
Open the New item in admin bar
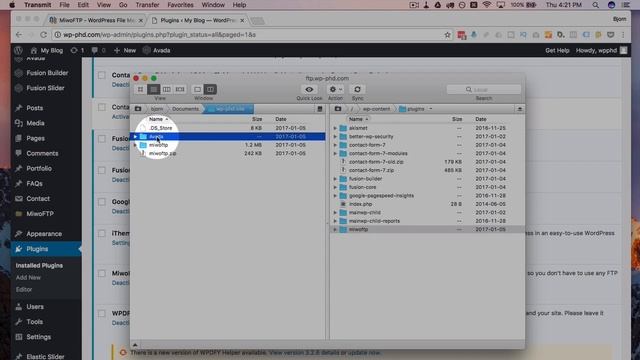pos(125,51)
